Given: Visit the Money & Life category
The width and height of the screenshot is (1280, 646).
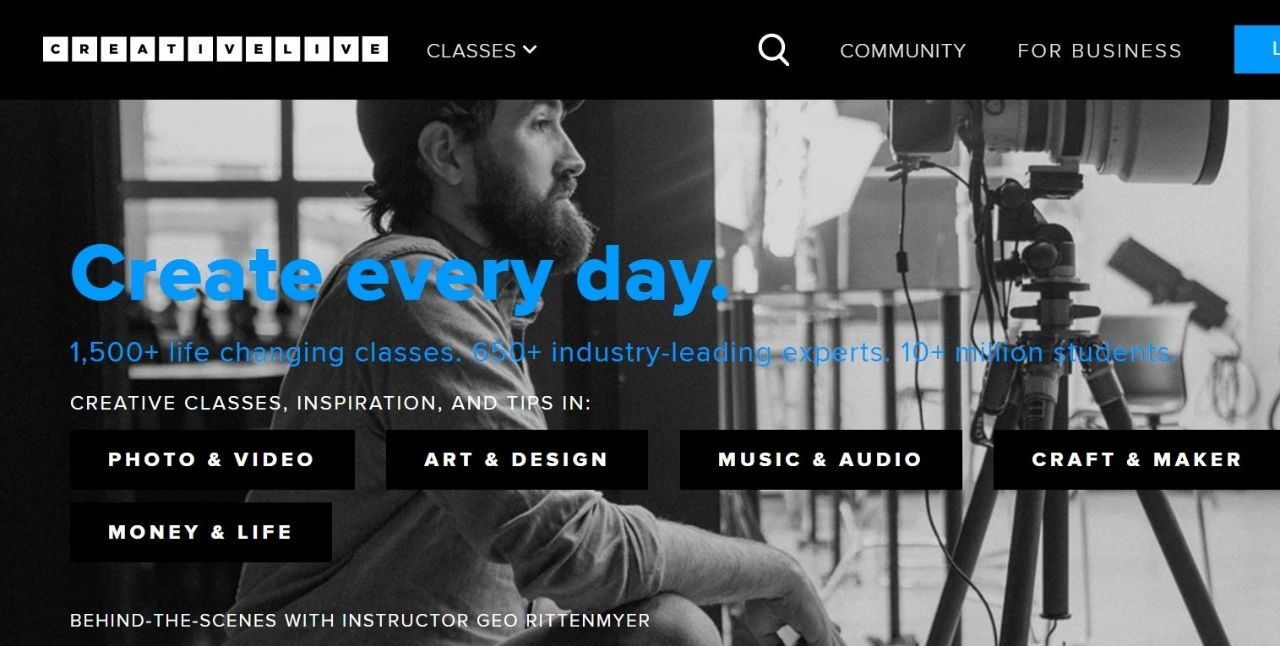Looking at the screenshot, I should coord(200,532).
